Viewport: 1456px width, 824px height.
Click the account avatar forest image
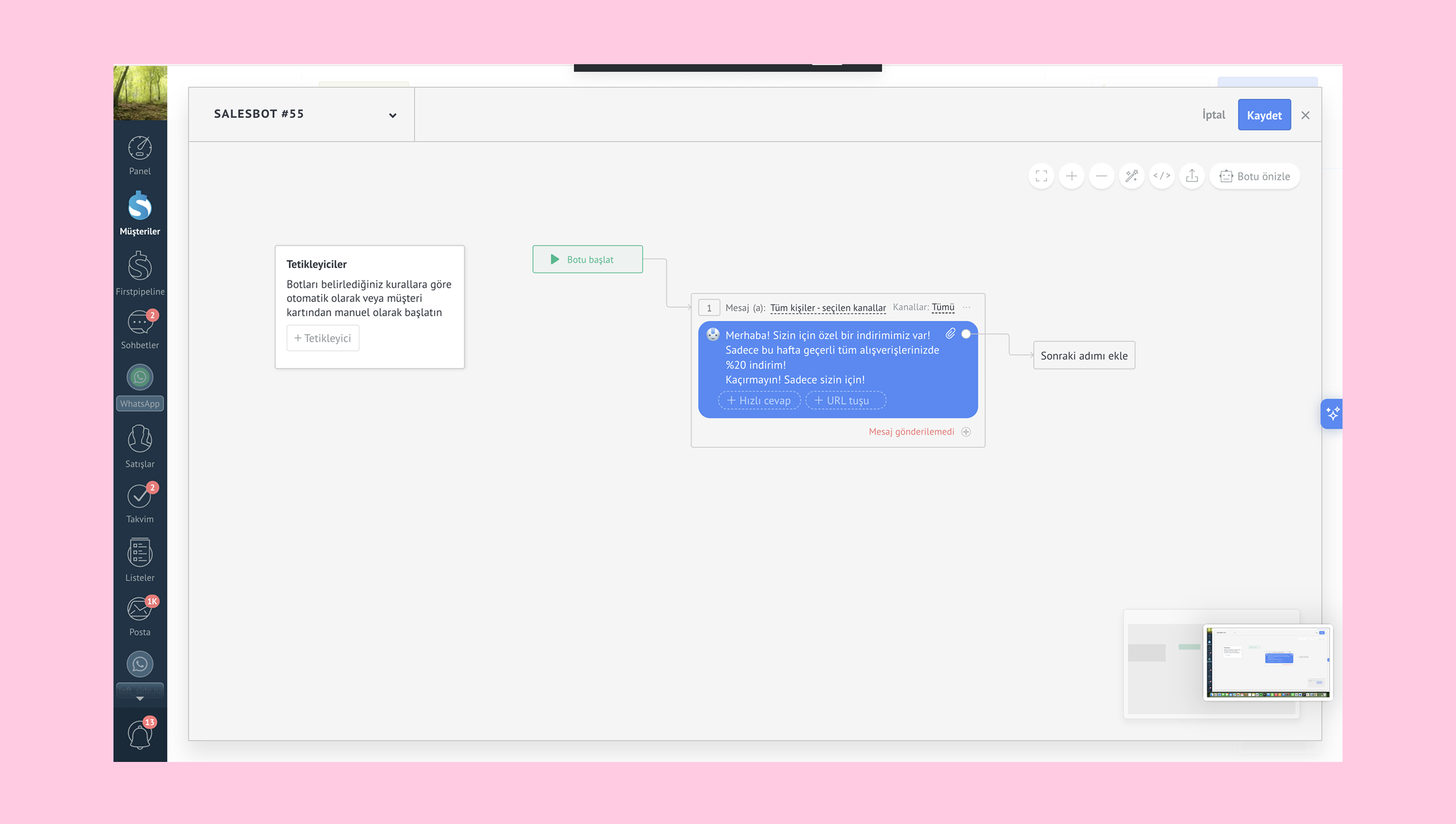140,92
